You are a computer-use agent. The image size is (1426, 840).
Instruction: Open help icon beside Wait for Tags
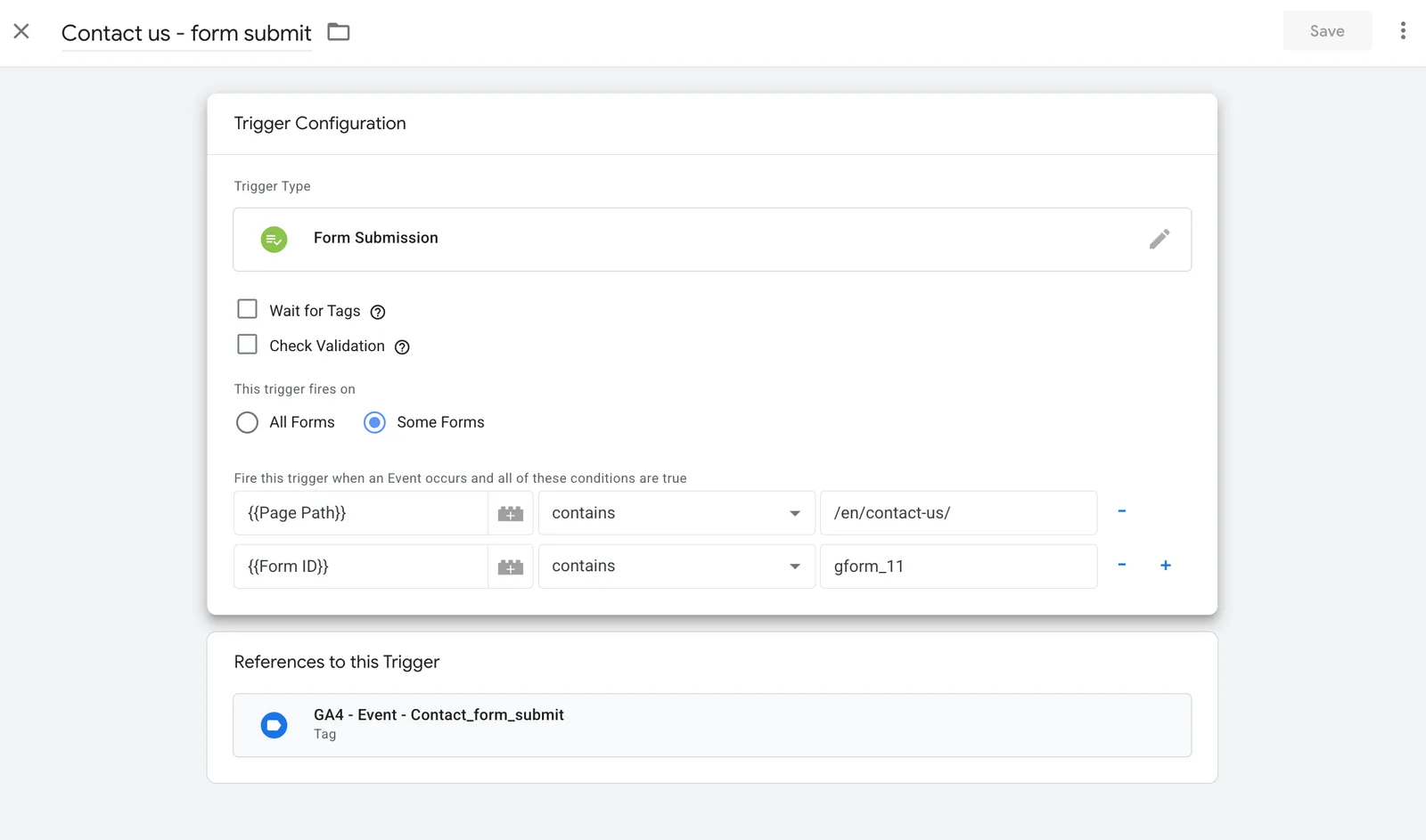coord(378,312)
